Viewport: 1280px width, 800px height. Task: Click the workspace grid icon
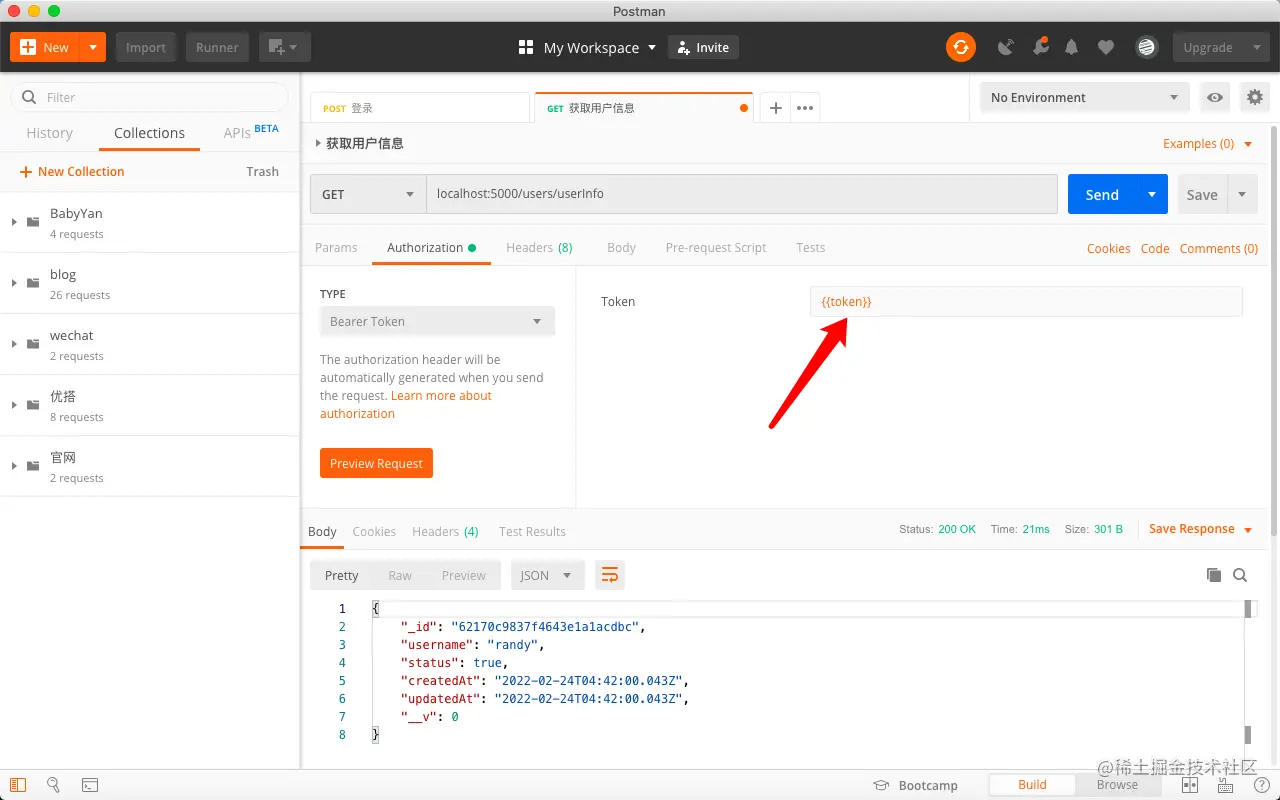pyautogui.click(x=526, y=47)
